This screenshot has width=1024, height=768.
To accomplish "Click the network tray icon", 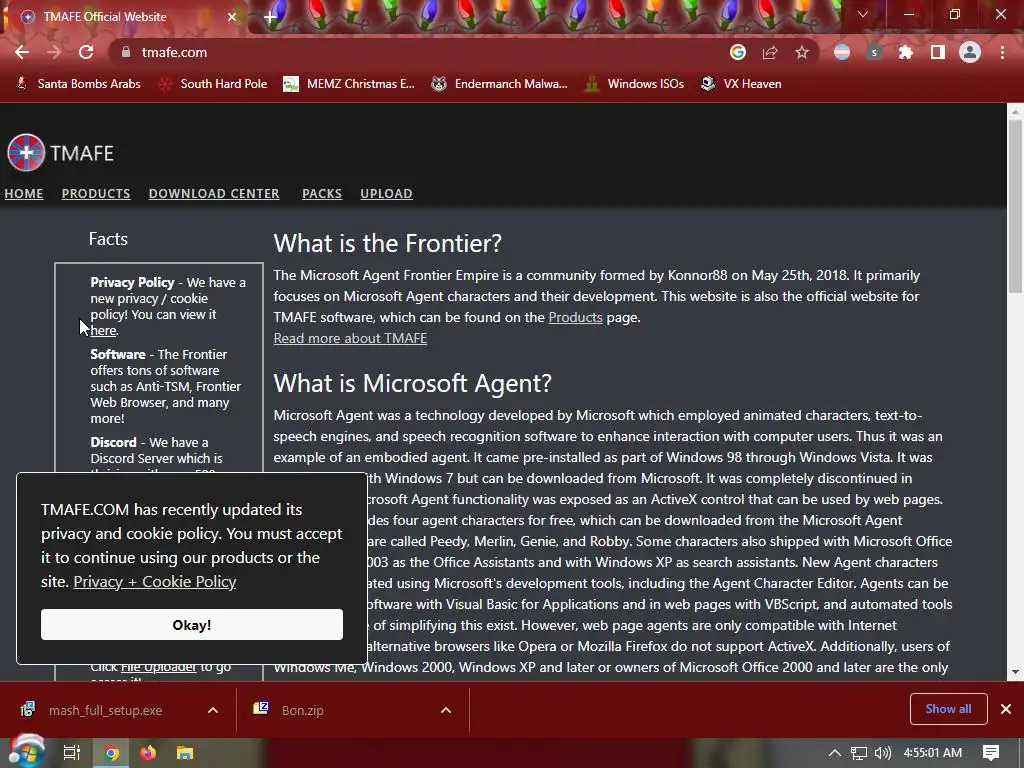I will pos(859,753).
